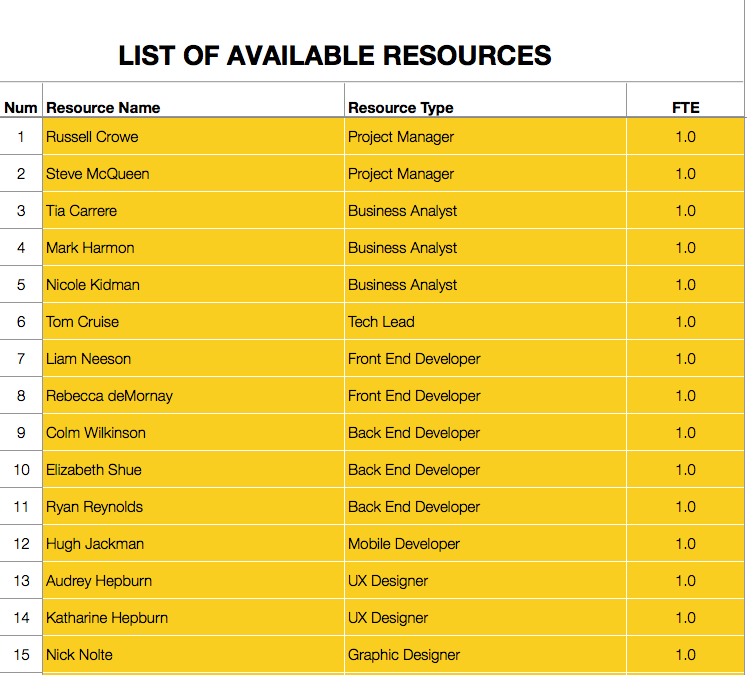Select the cell 'Nicole Kidman'
Viewport: 747px width, 675px height.
[x=193, y=285]
